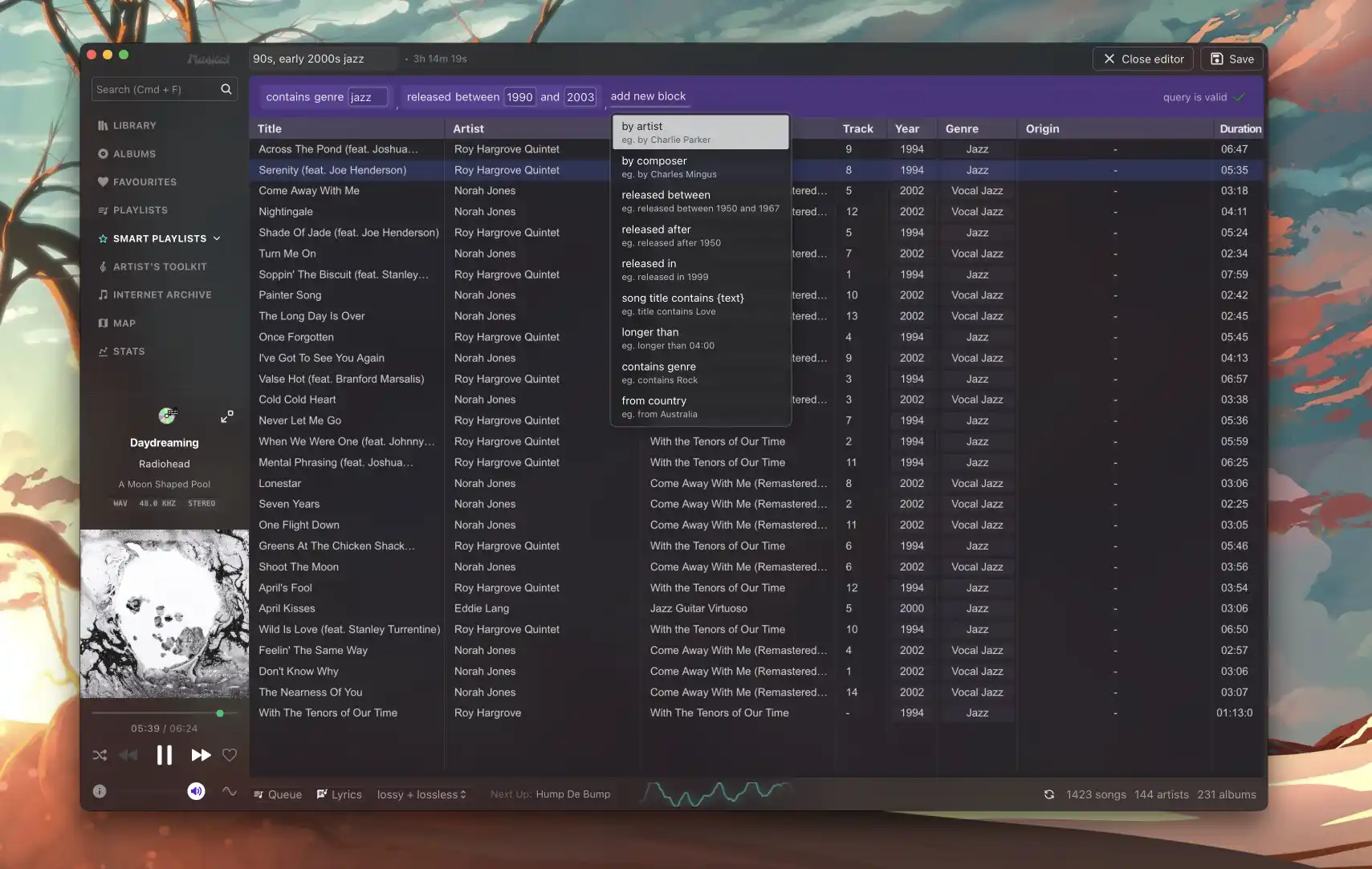The width and height of the screenshot is (1372, 869).
Task: Choose the 'longer than' block option
Action: point(701,339)
